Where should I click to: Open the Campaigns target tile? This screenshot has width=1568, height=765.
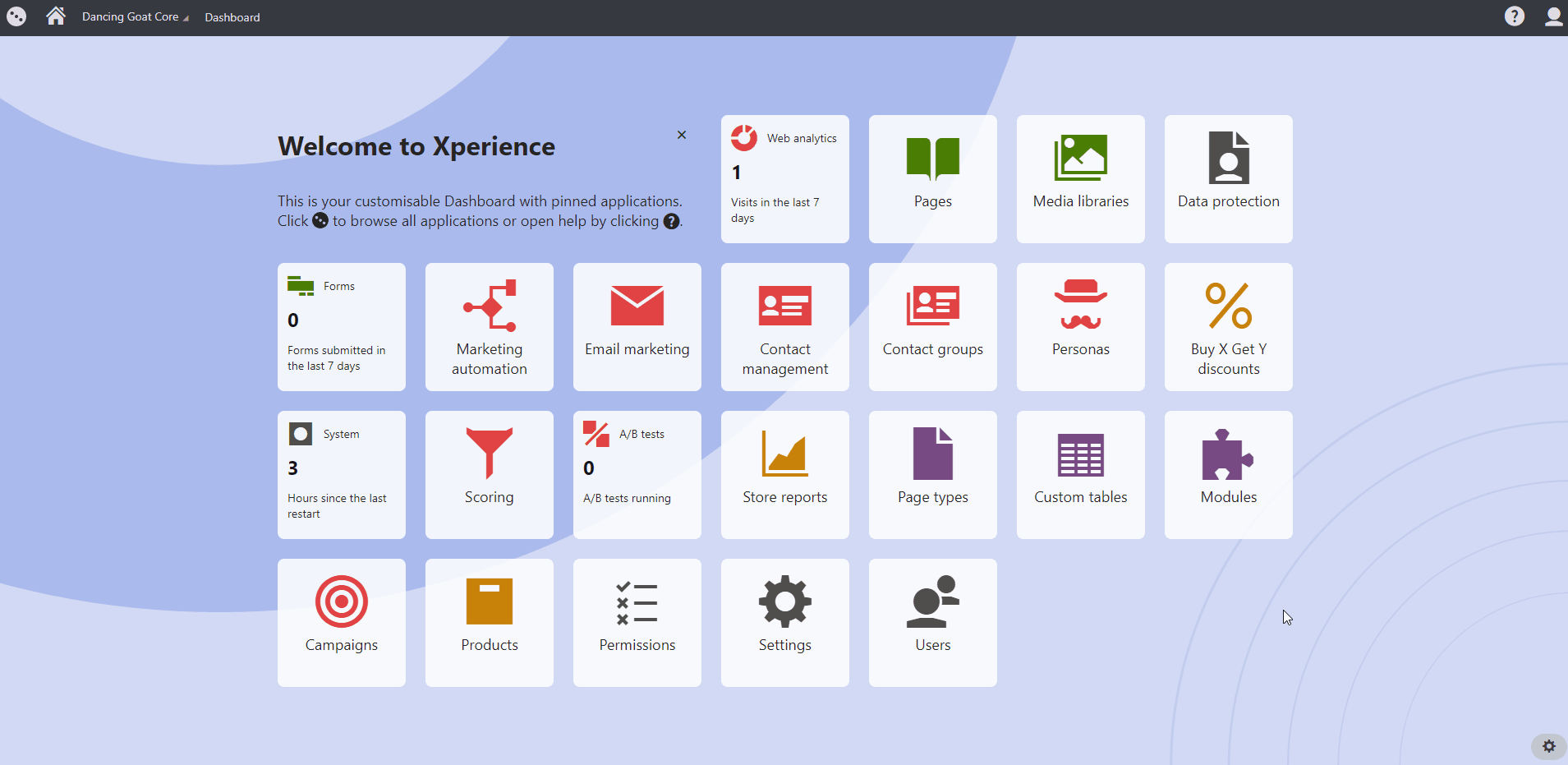click(x=341, y=622)
